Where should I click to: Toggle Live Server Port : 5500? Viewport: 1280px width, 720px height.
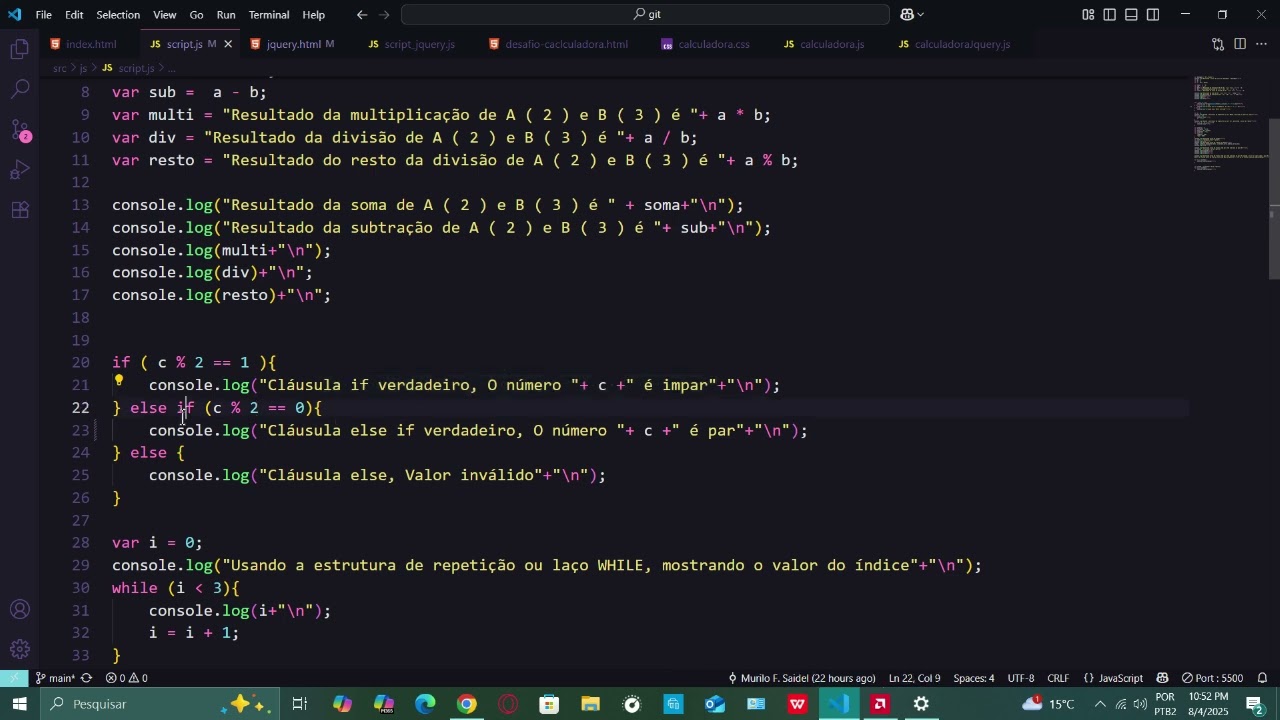[x=1212, y=678]
